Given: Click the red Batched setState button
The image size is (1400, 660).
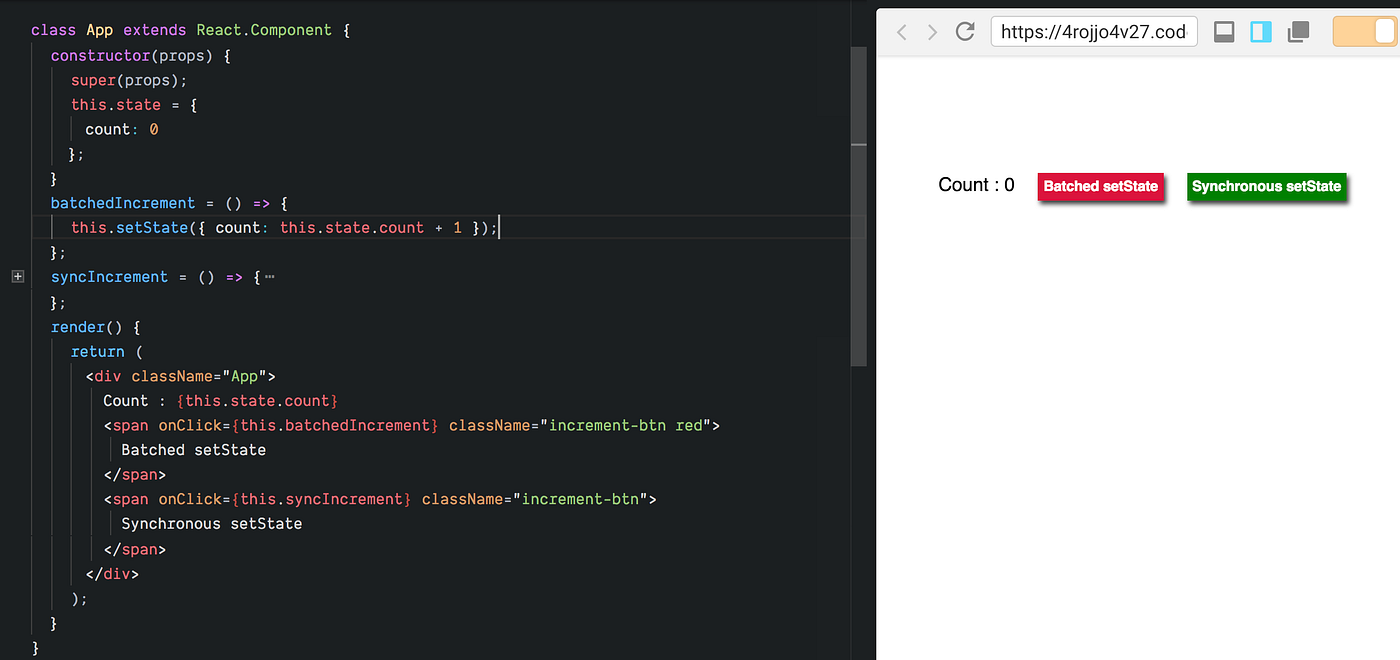Looking at the screenshot, I should click(1101, 186).
